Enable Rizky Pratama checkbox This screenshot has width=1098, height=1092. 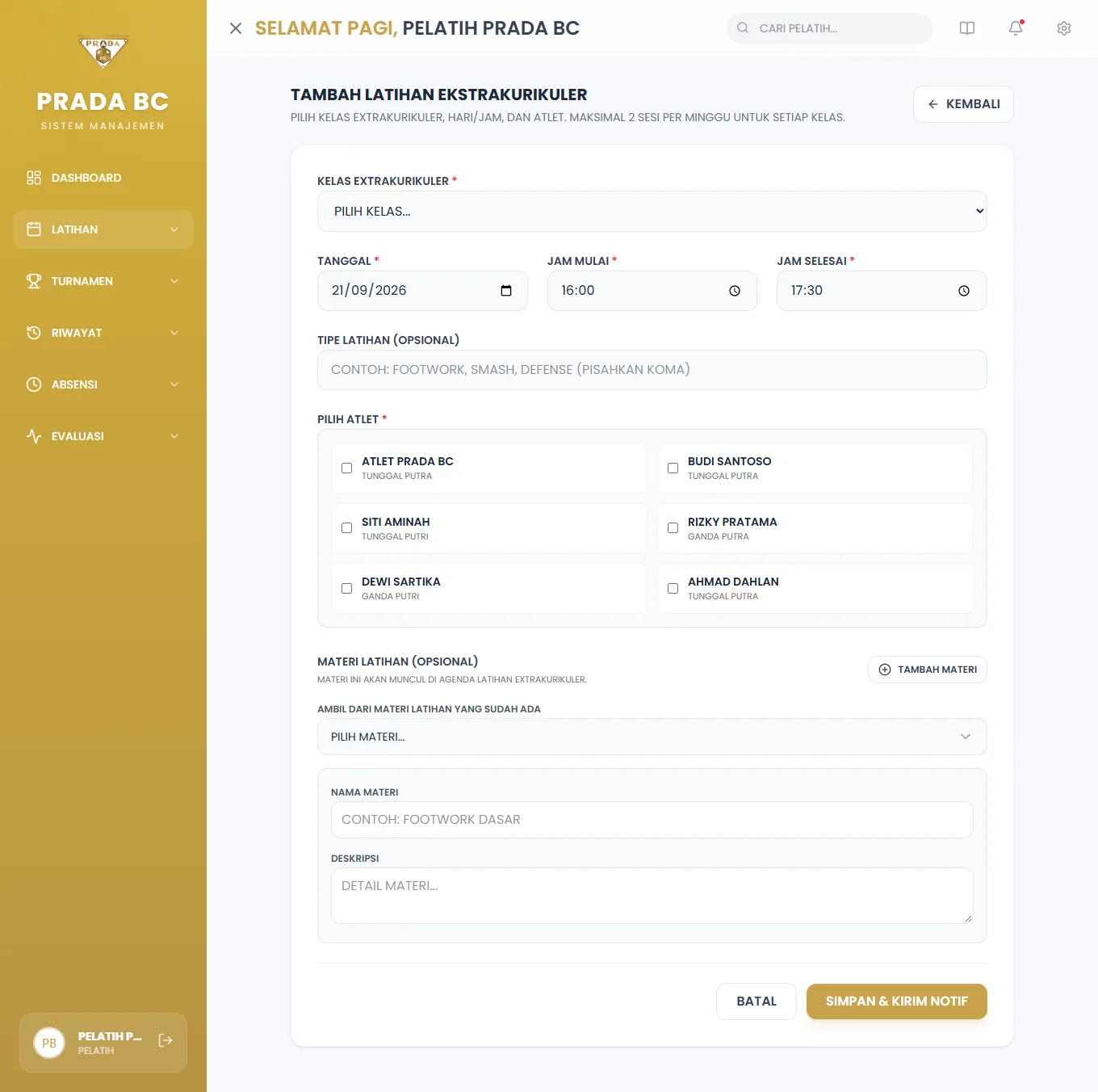point(673,528)
